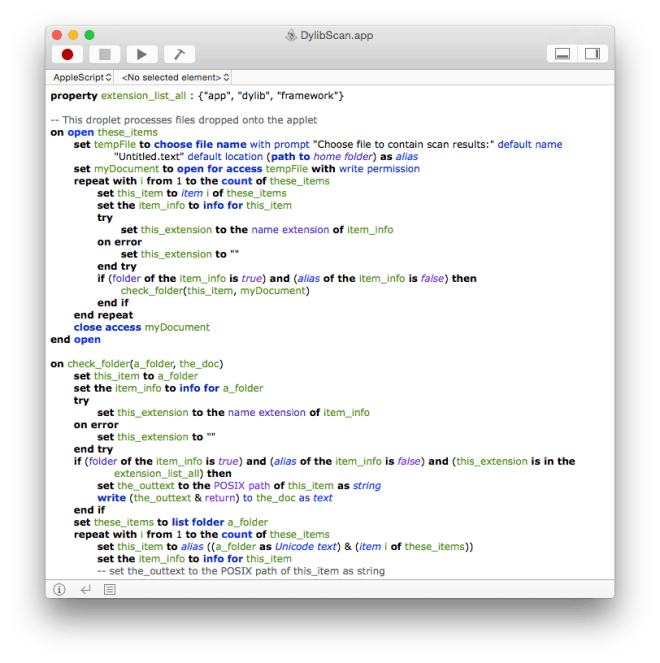
Task: Click the commented 'set the_outtext' line at bottom
Action: (241, 571)
